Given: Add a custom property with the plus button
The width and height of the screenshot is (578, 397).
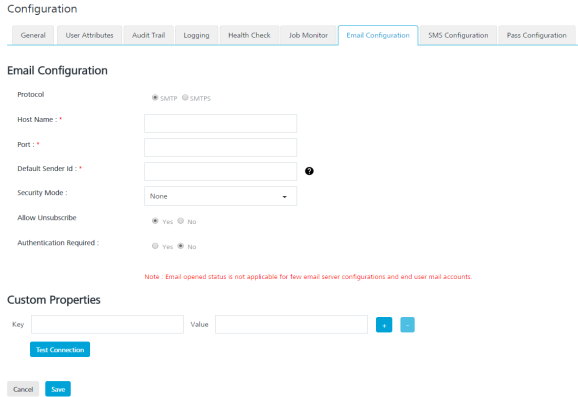Looking at the screenshot, I should 384,325.
